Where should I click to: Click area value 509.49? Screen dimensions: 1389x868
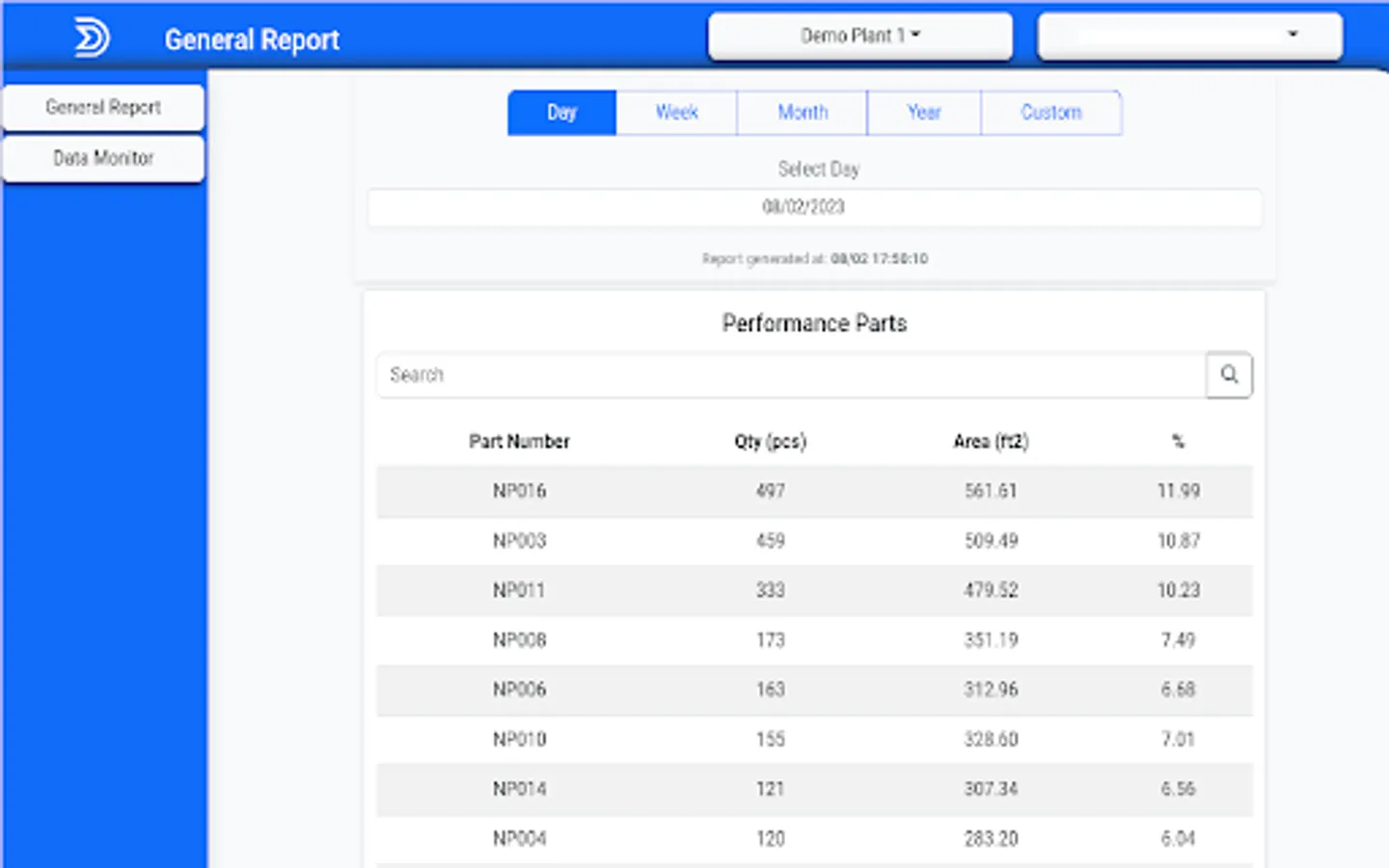[x=991, y=541]
